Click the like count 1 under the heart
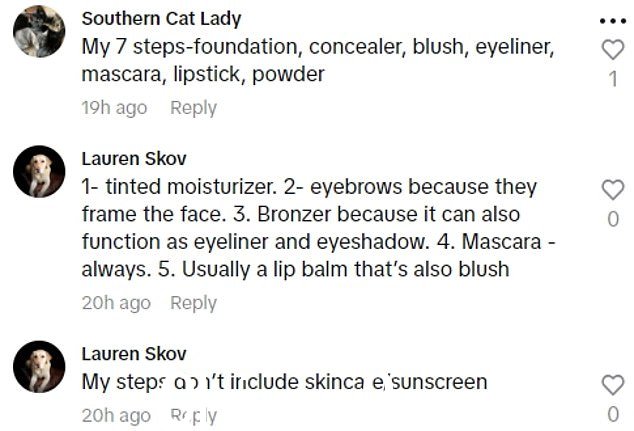Viewport: 634px width, 431px height. [x=613, y=79]
